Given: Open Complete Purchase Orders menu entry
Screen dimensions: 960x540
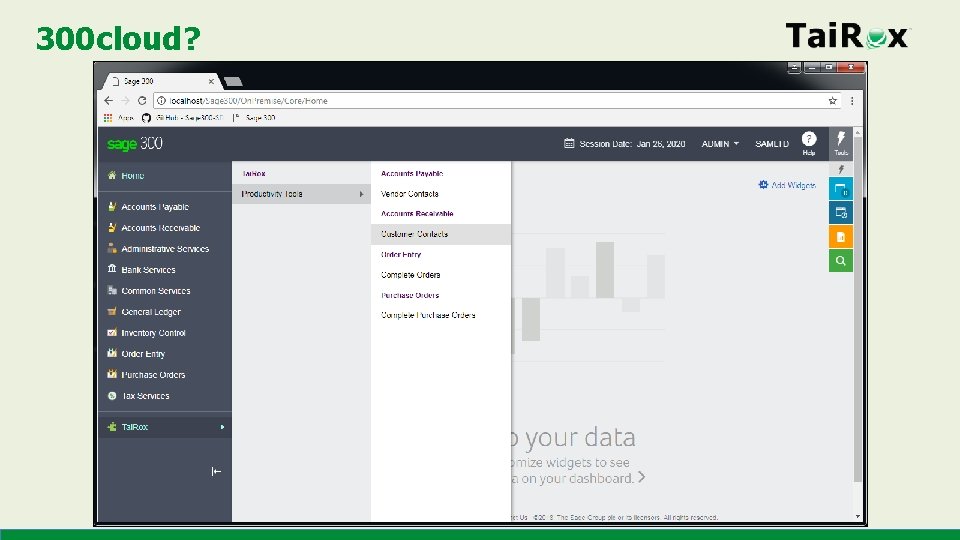Looking at the screenshot, I should (x=428, y=315).
